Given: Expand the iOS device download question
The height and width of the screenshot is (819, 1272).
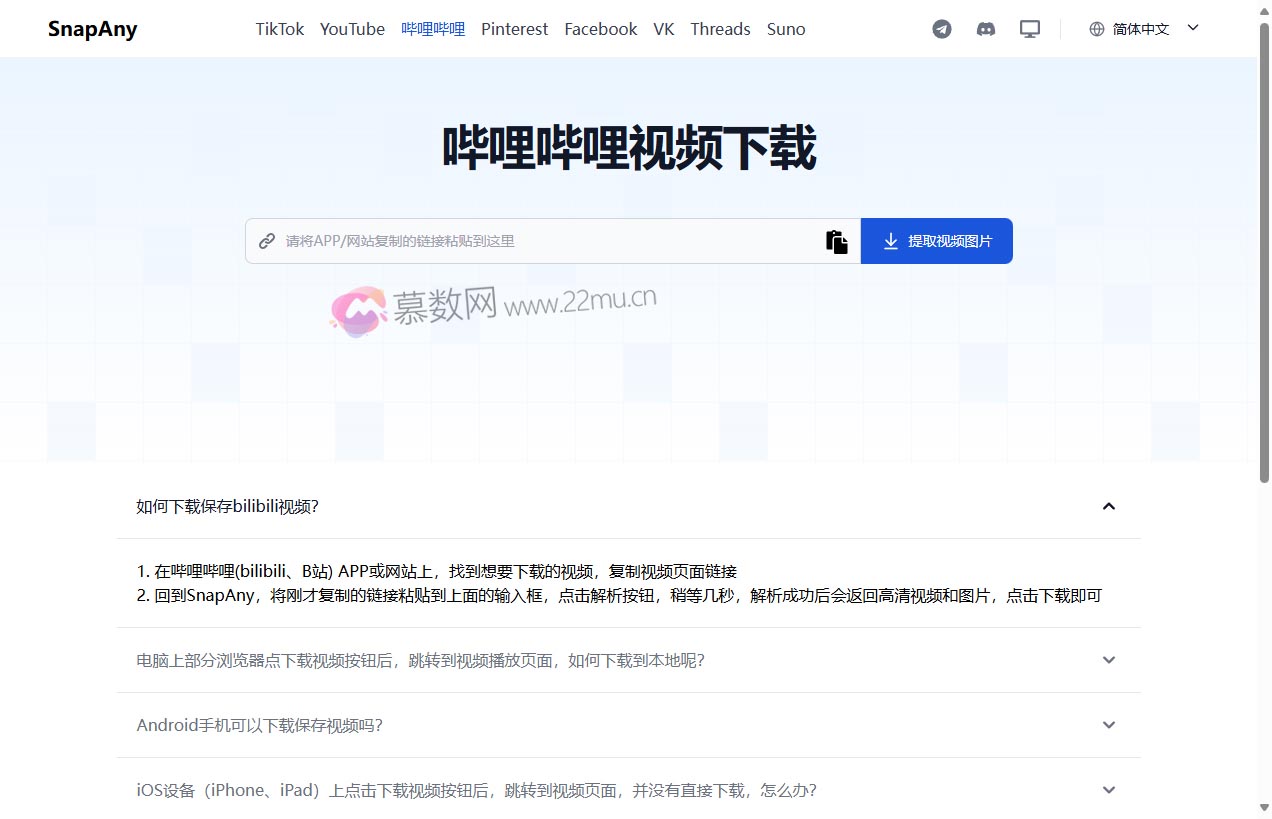Looking at the screenshot, I should [x=1108, y=790].
